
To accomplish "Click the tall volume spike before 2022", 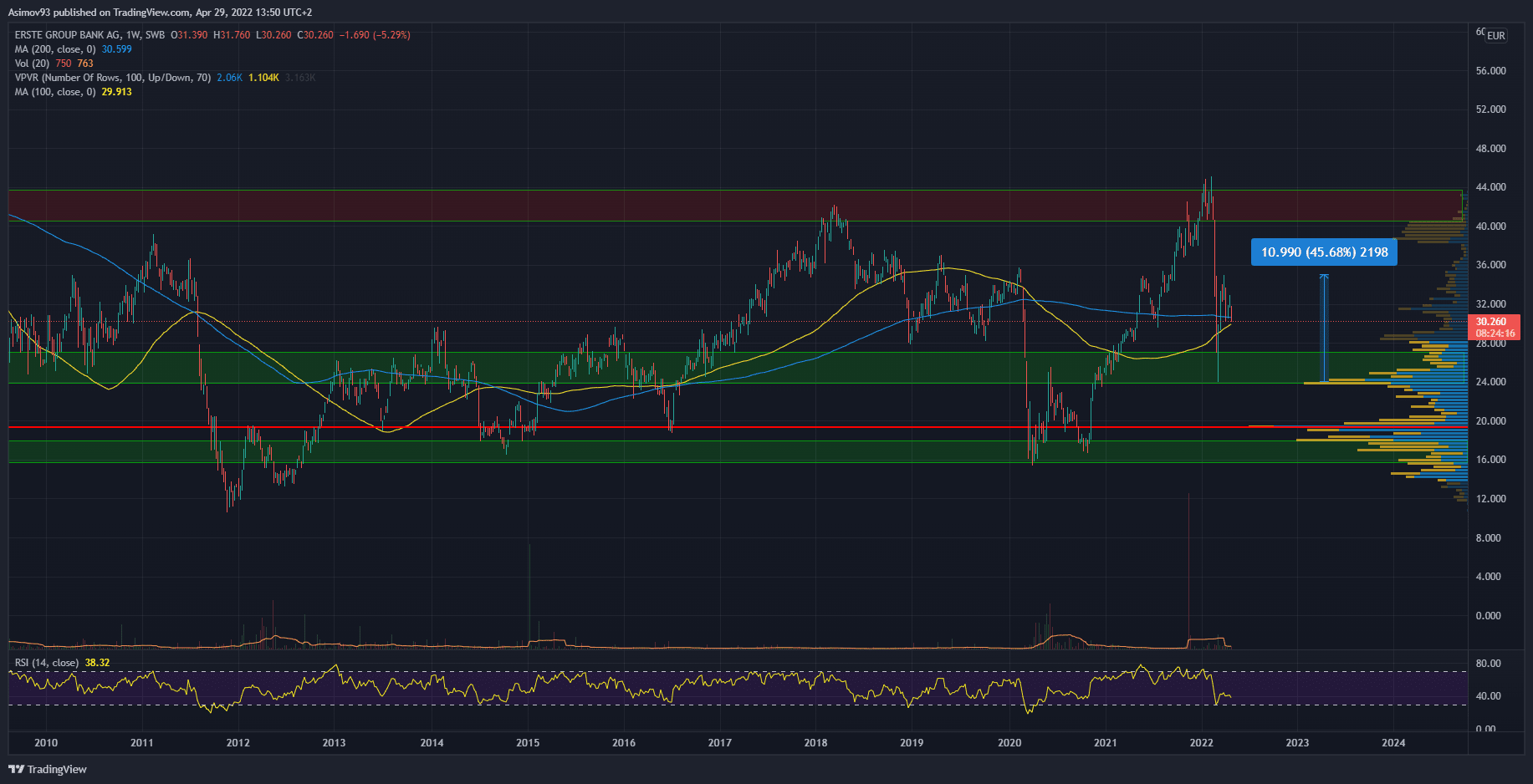I will 1188,568.
